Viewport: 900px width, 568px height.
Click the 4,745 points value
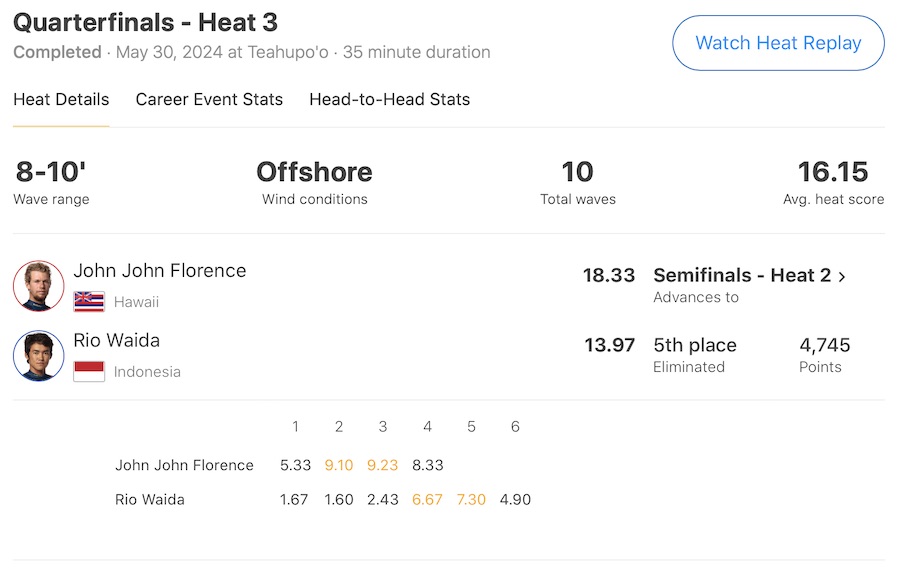(825, 345)
